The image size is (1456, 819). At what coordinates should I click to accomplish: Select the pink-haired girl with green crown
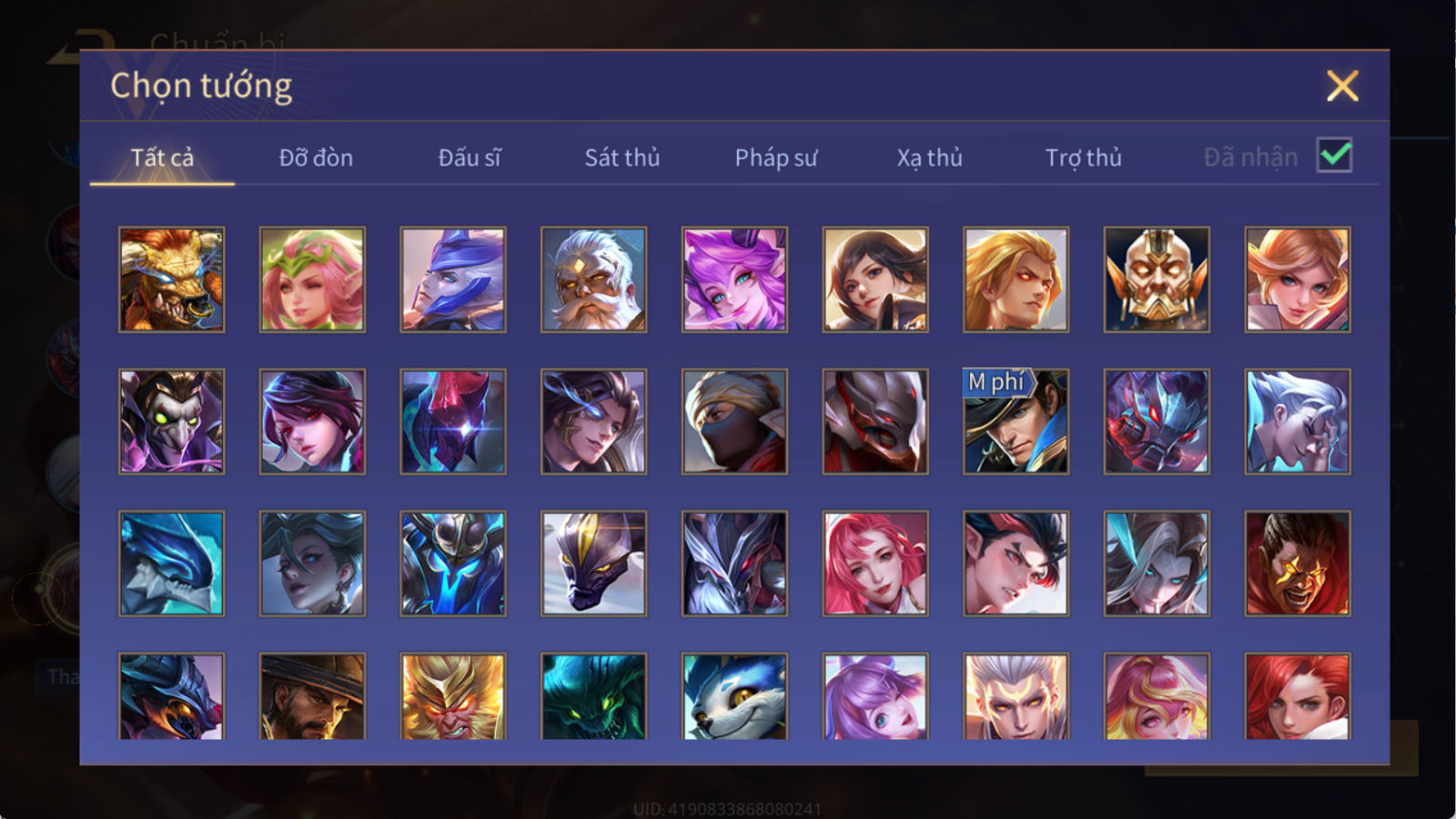(x=312, y=279)
